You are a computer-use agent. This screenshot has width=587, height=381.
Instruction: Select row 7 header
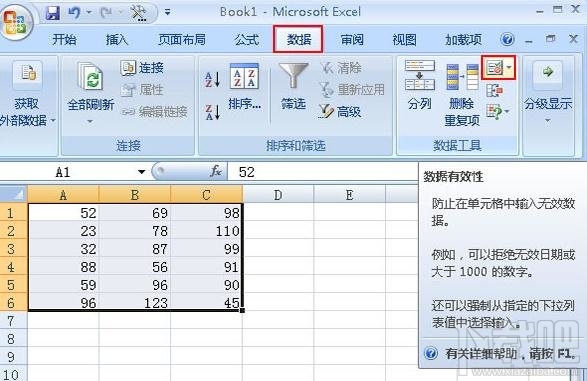[13, 320]
